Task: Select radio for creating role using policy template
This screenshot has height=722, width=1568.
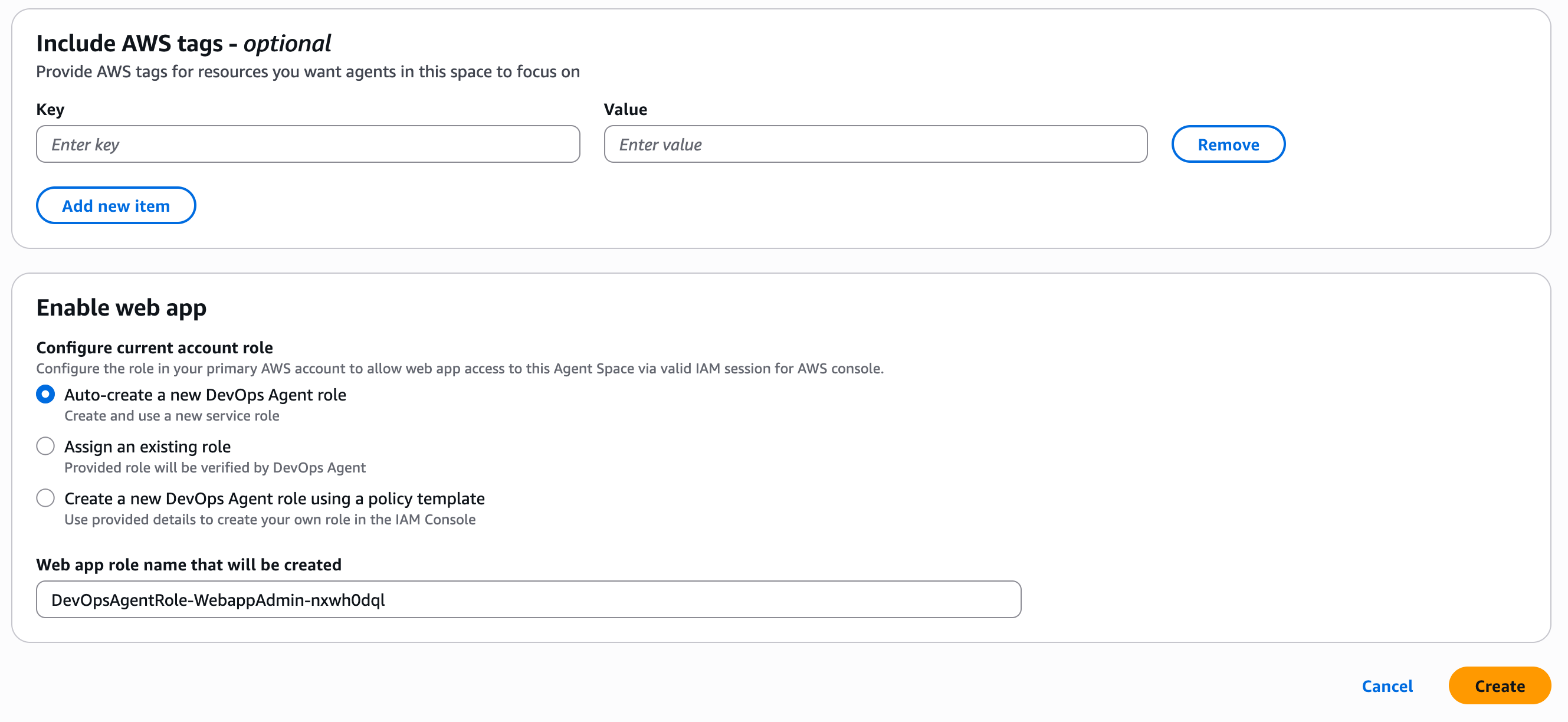Action: [45, 498]
